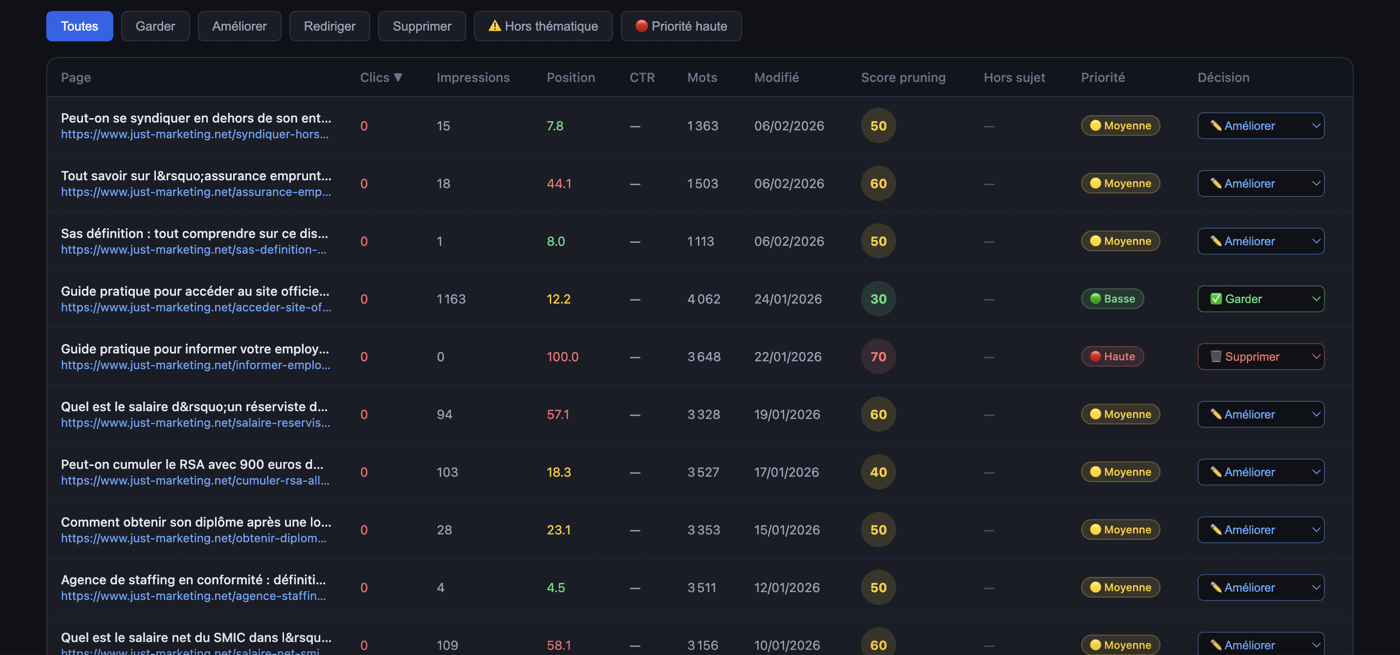Click score 50 badge in syndiquer row

[x=878, y=126]
